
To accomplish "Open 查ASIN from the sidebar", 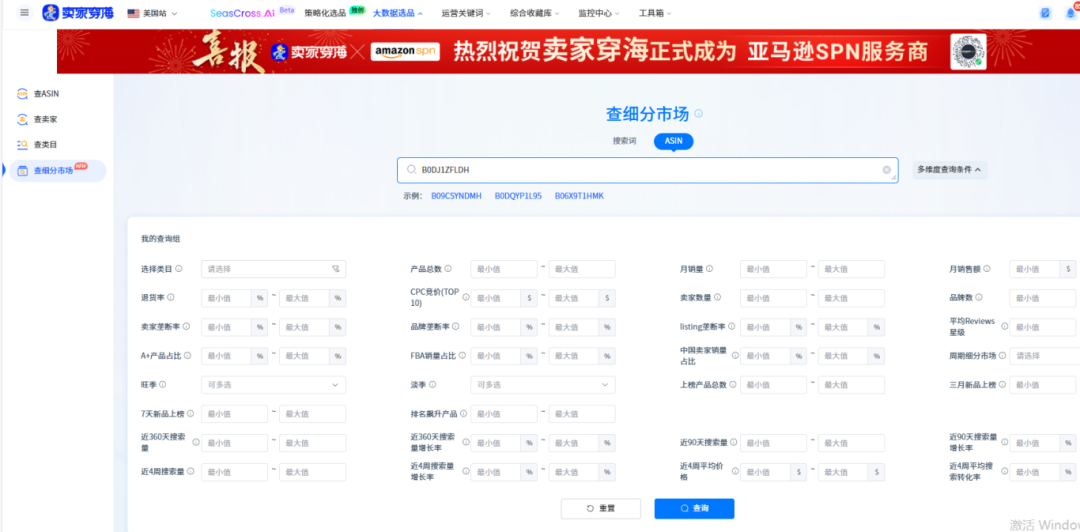I will [46, 94].
